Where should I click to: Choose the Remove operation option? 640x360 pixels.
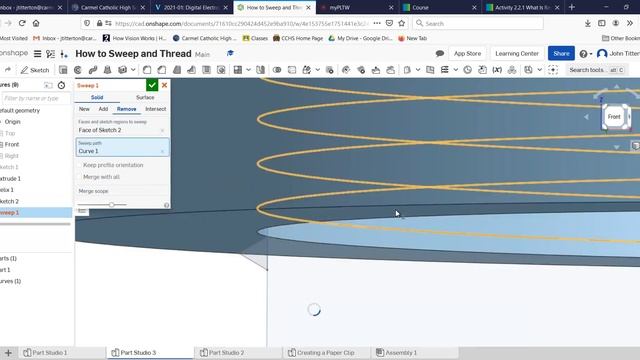pyautogui.click(x=127, y=109)
